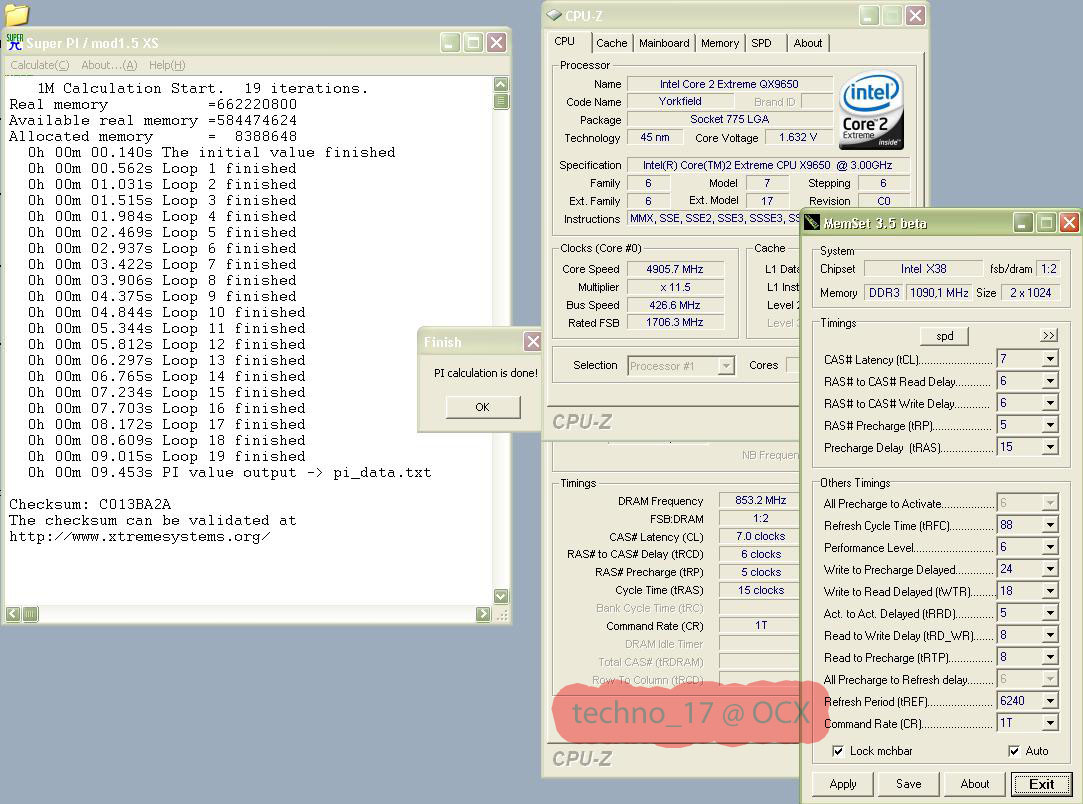Click the Intel Core 2 Extreme logo
The height and width of the screenshot is (804, 1083).
871,111
